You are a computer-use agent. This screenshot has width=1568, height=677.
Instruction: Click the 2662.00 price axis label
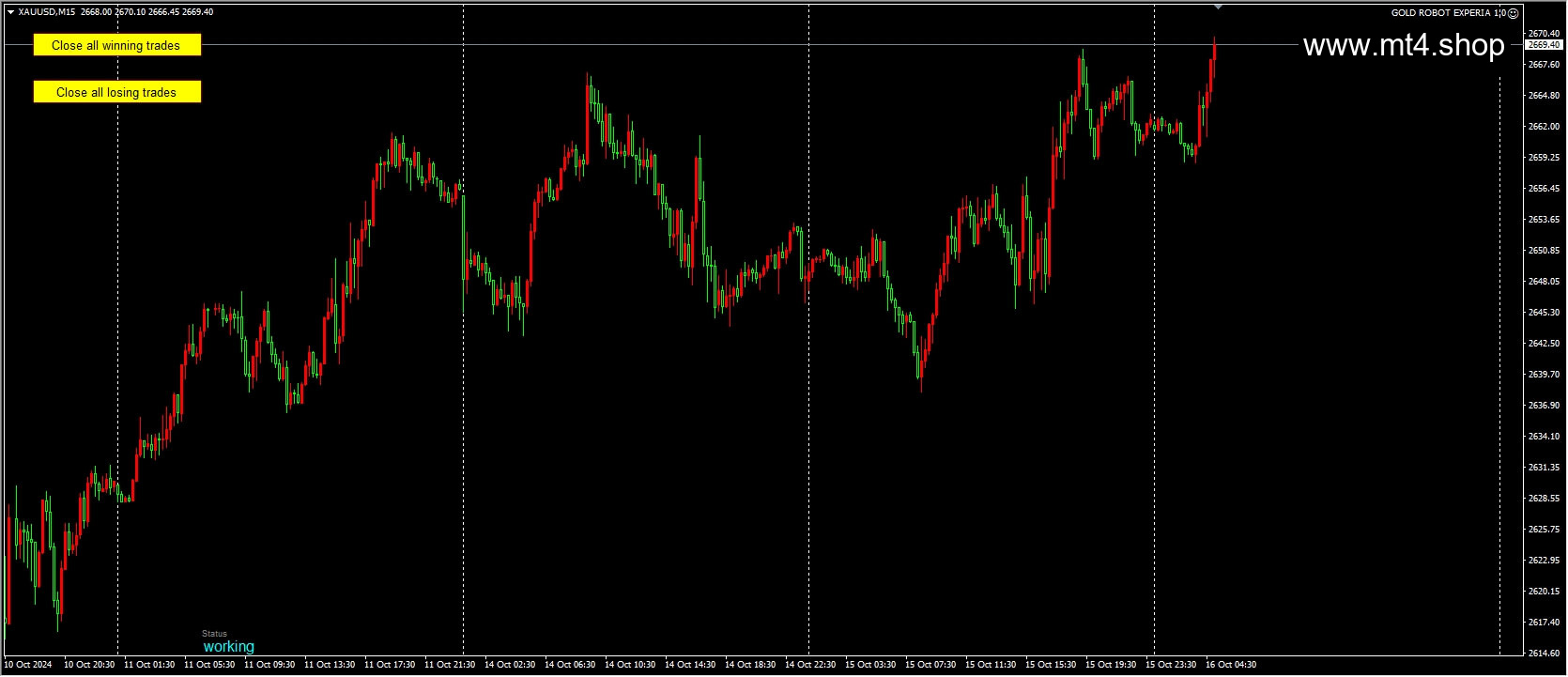[1544, 127]
